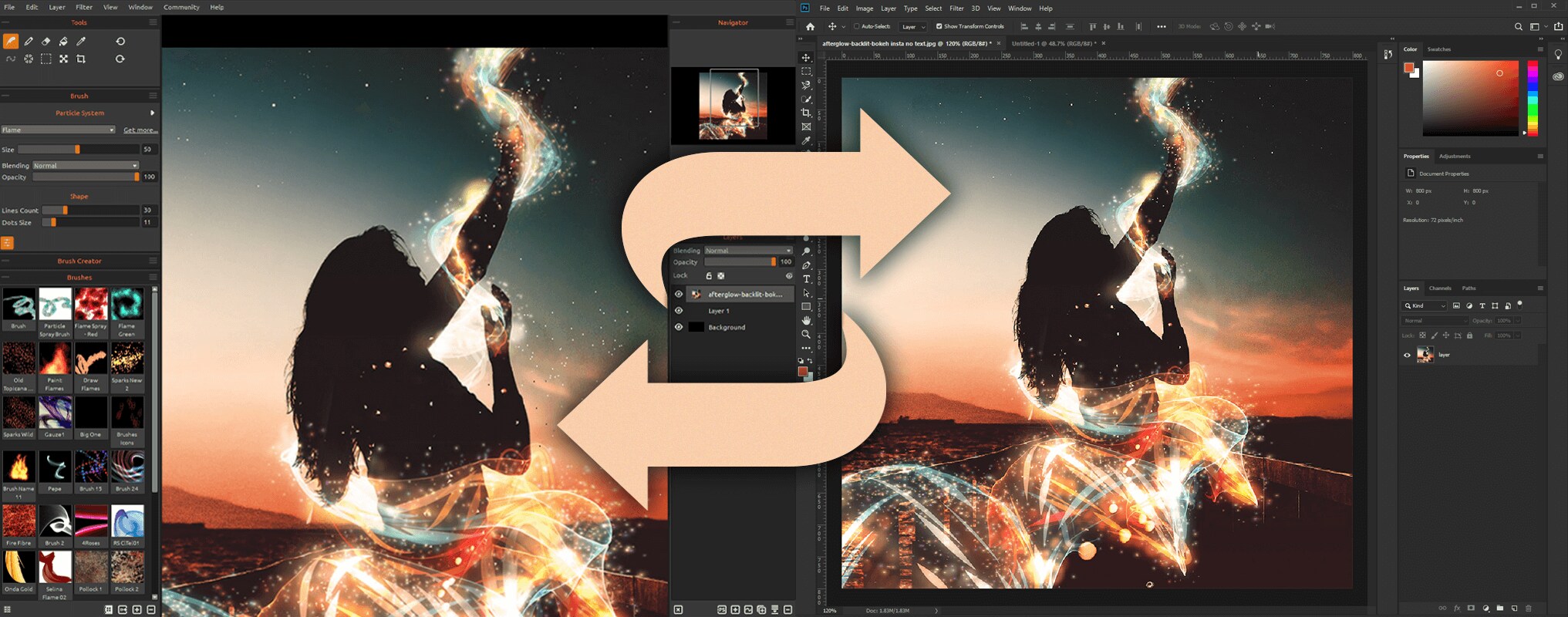Select the Zoom tool in Photoshop toolbar
Viewport: 1568px width, 617px height.
pos(806,334)
